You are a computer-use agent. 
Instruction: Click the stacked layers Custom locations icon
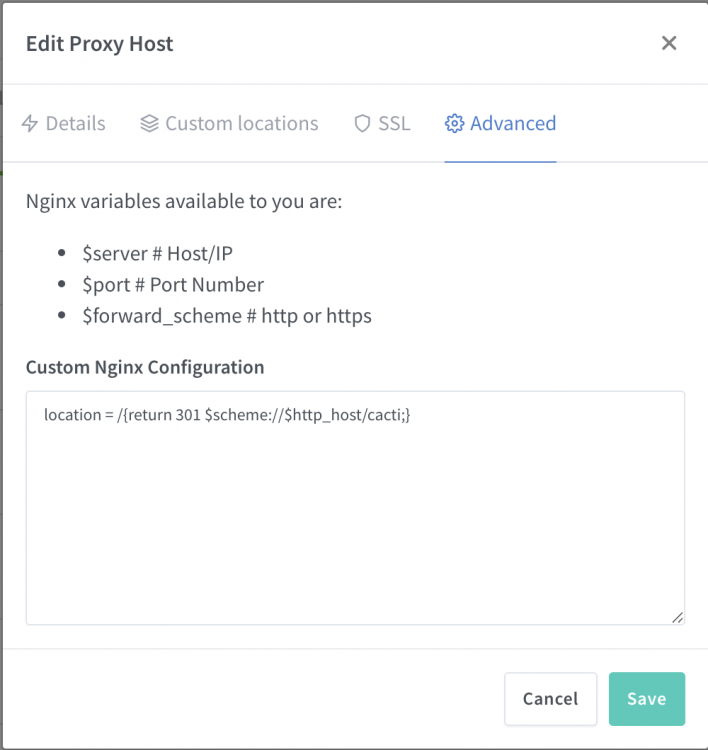coord(149,123)
